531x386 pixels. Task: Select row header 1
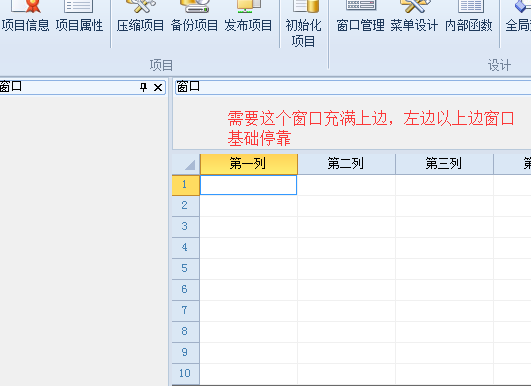[x=186, y=185]
